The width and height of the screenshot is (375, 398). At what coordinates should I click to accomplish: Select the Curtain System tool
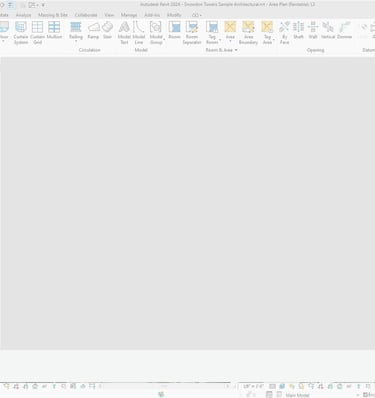point(21,33)
